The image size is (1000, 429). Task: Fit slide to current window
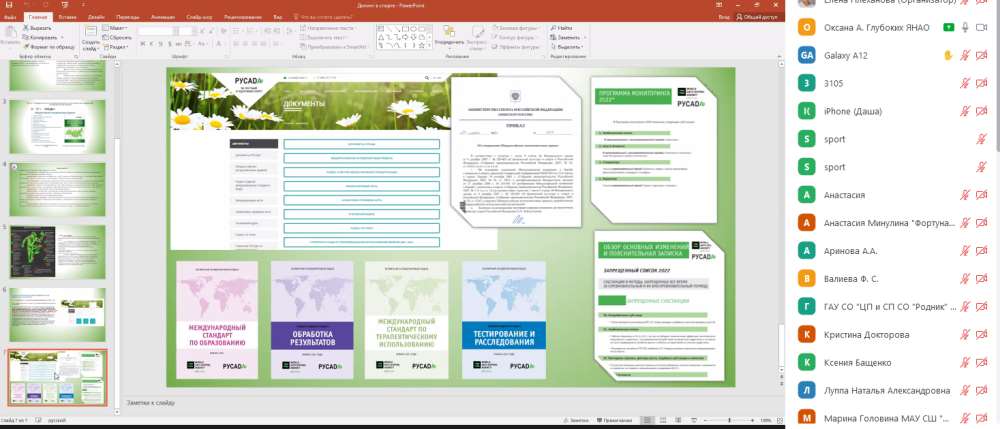pos(778,421)
